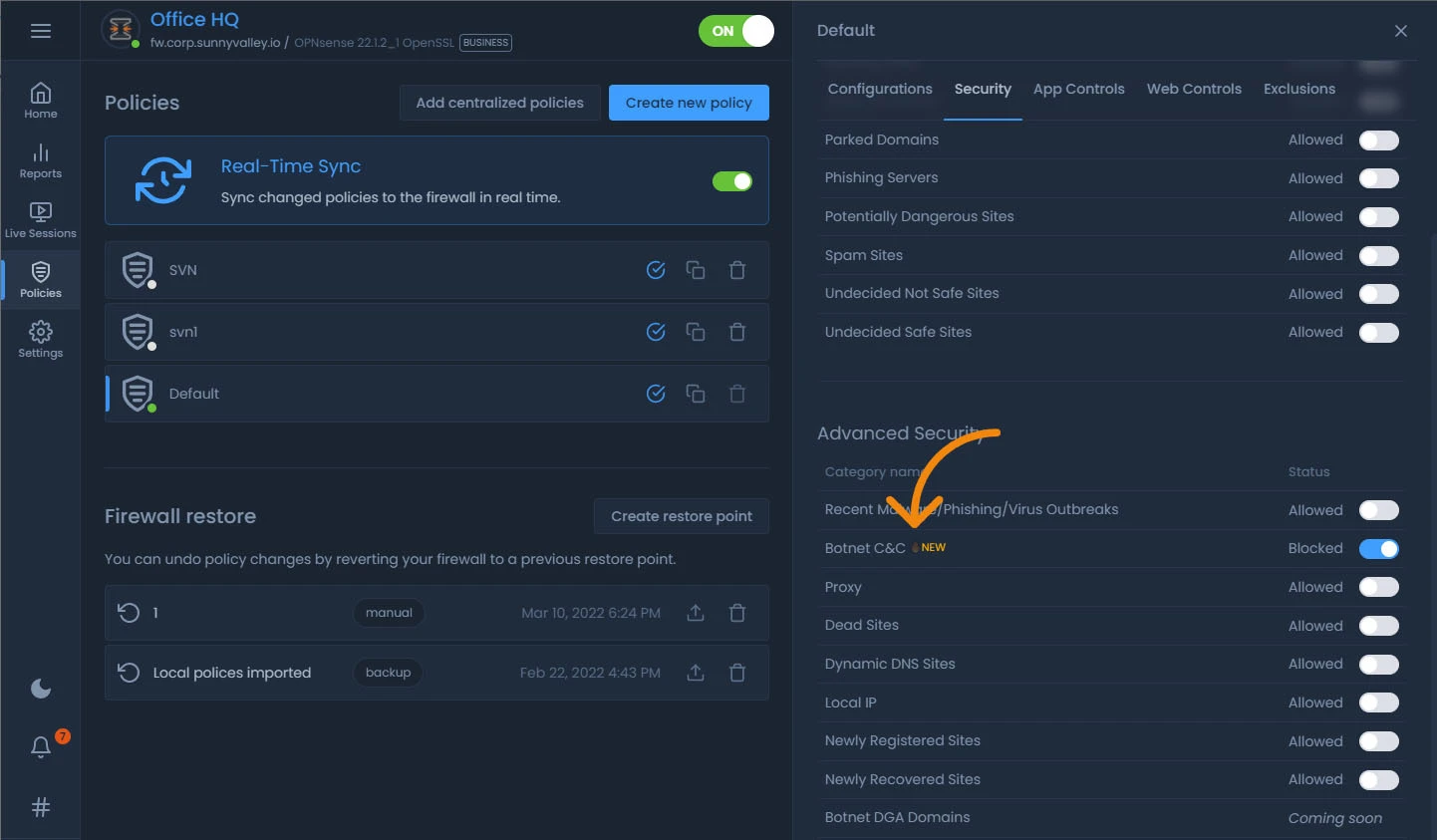This screenshot has height=840, width=1437.
Task: Export the manual restore point
Action: [x=696, y=613]
